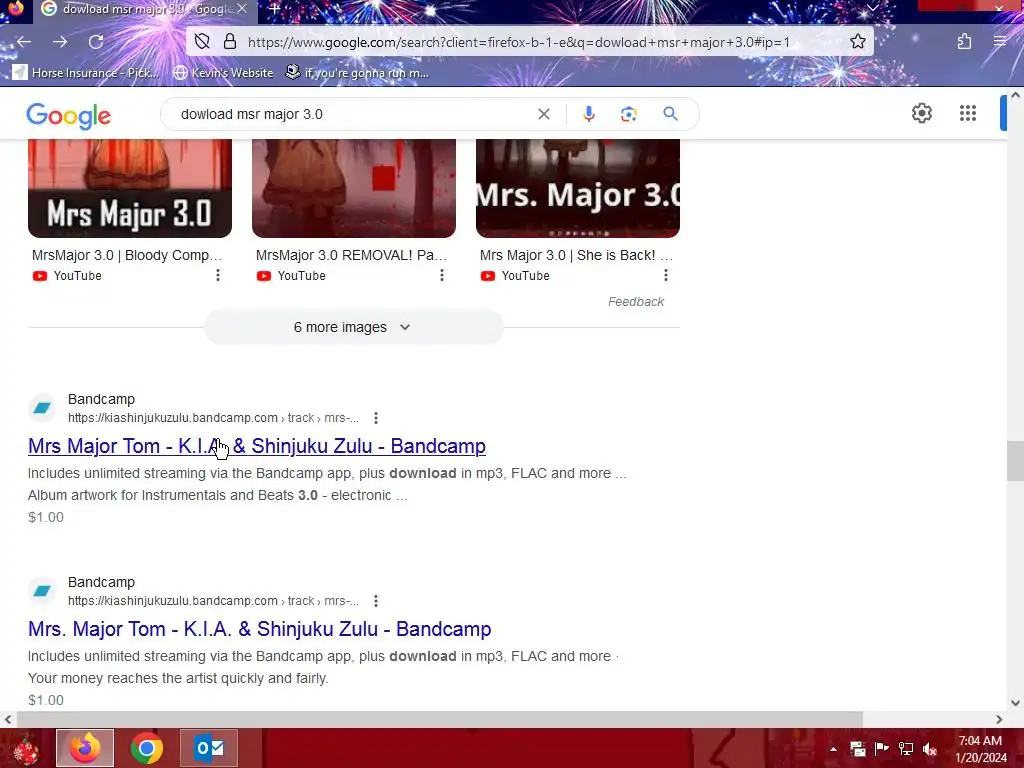Click first Bandcamp result favicon
Viewport: 1024px width, 768px height.
[42, 408]
